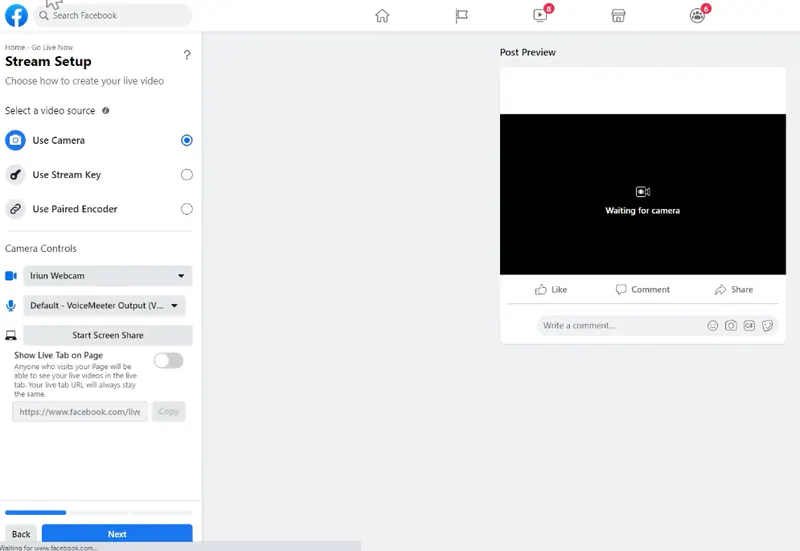This screenshot has width=800, height=551.
Task: Select the Use Stream Key radio button
Action: pyautogui.click(x=187, y=174)
